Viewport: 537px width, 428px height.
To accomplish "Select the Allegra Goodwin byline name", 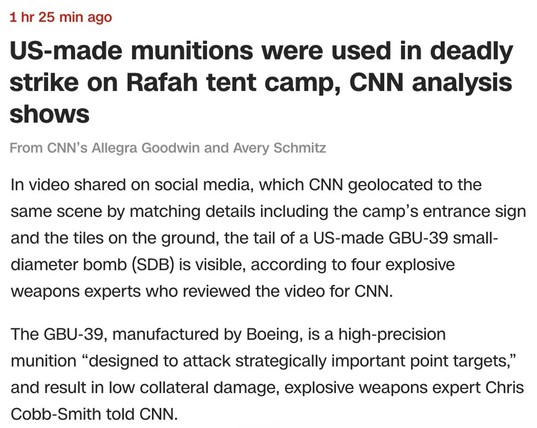I will pos(146,148).
